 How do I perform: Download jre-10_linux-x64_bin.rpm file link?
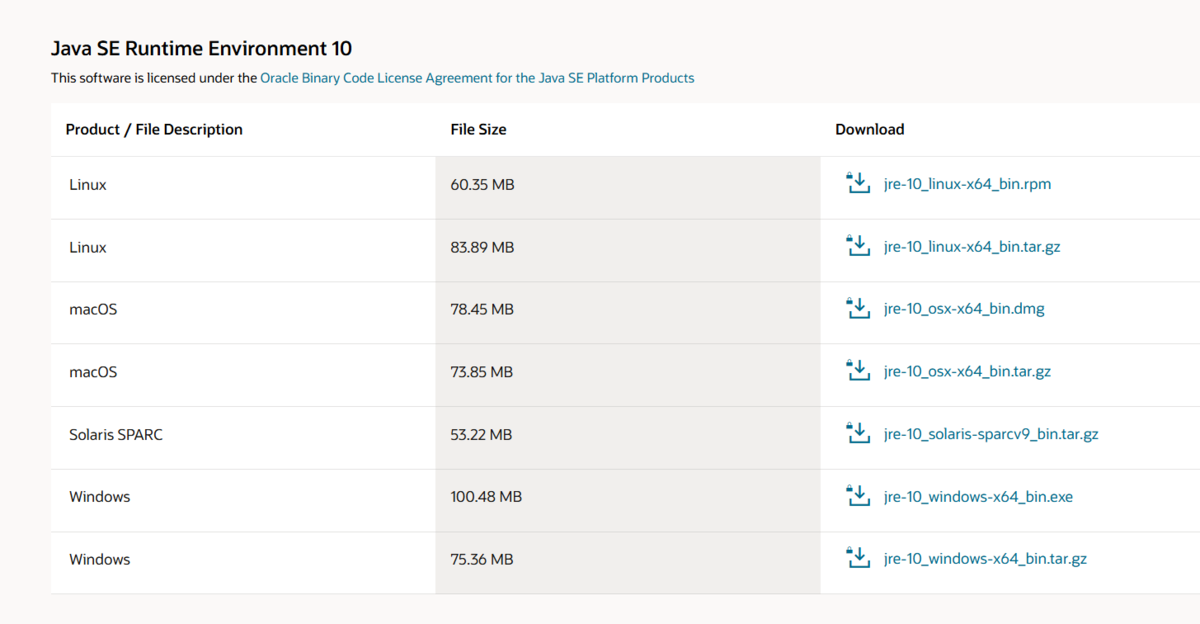pos(967,184)
